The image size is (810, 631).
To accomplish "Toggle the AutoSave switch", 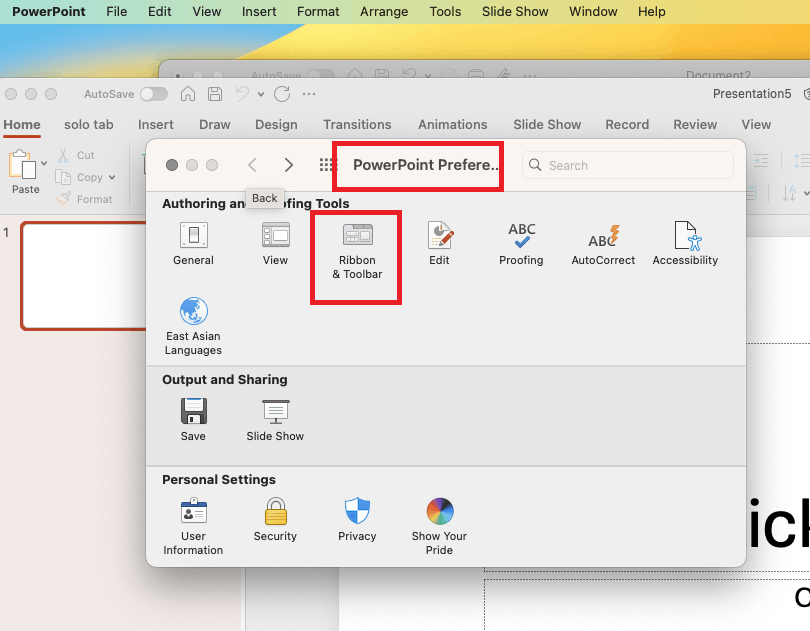I will coord(154,94).
